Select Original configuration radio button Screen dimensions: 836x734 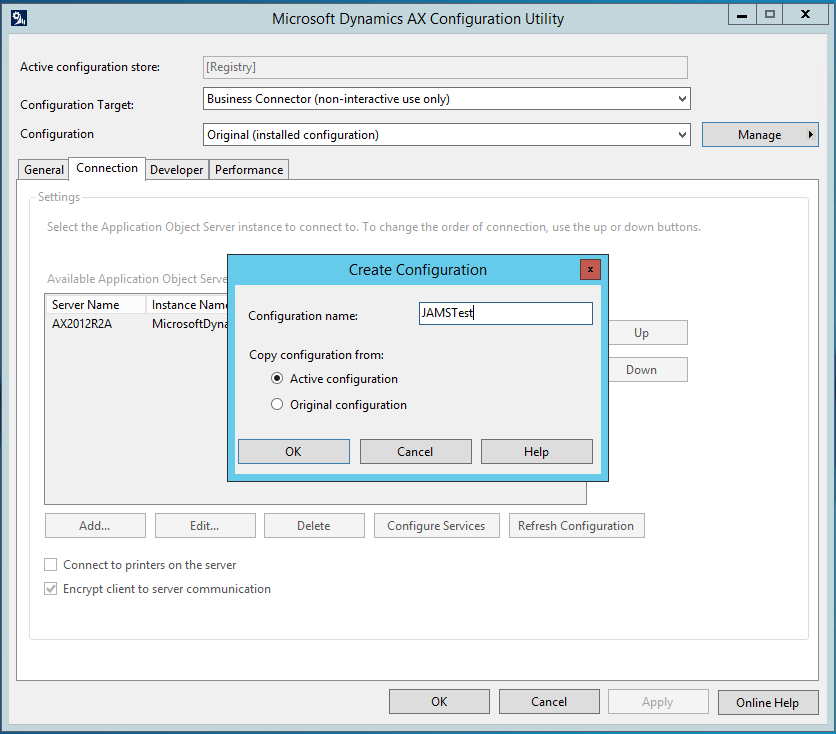click(x=277, y=405)
